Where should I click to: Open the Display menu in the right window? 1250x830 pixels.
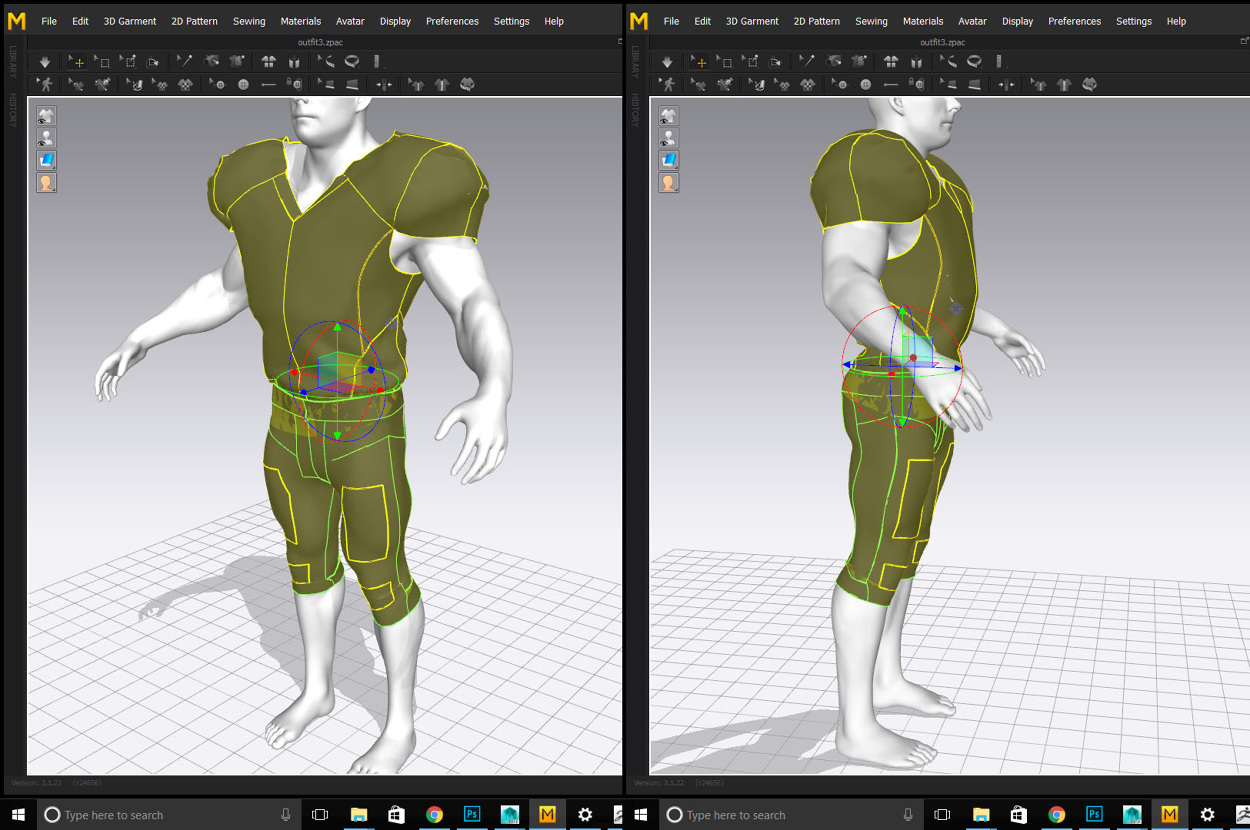coord(1017,20)
